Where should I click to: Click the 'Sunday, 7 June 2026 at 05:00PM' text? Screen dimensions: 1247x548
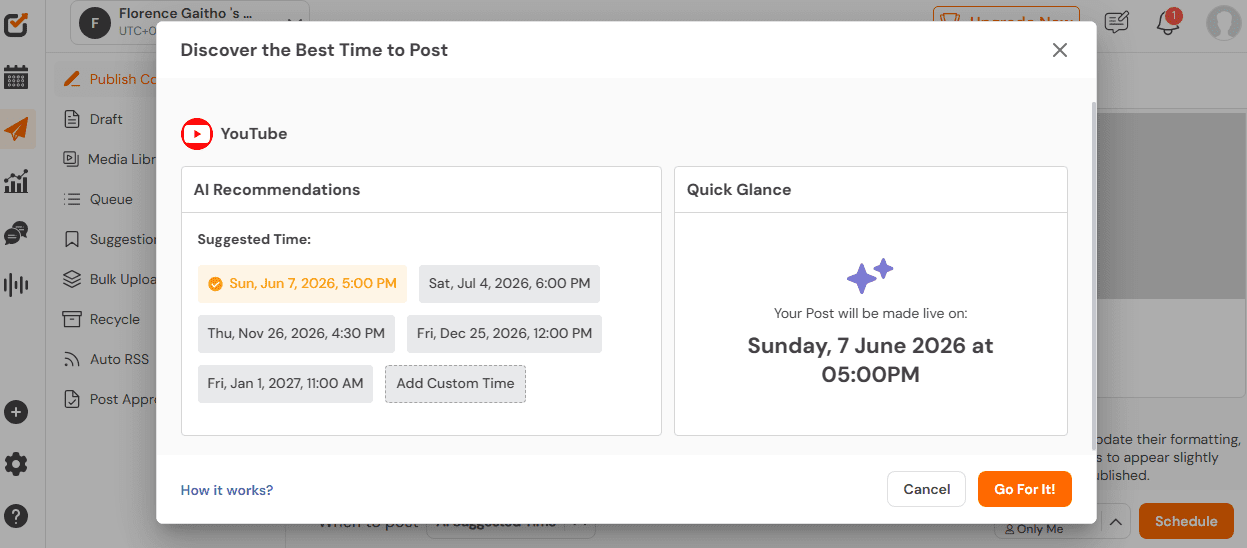coord(870,360)
